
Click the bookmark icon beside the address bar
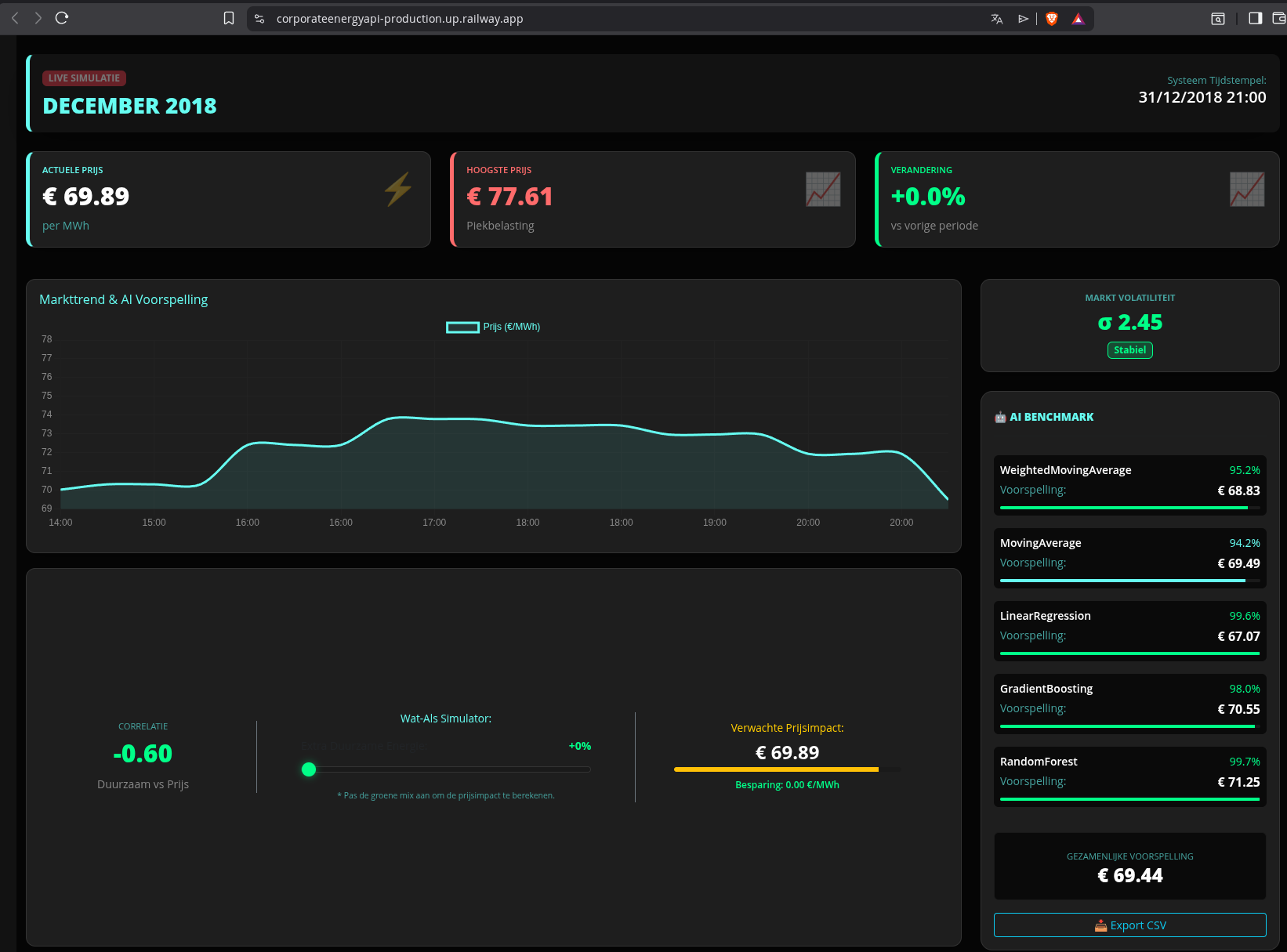pyautogui.click(x=228, y=18)
